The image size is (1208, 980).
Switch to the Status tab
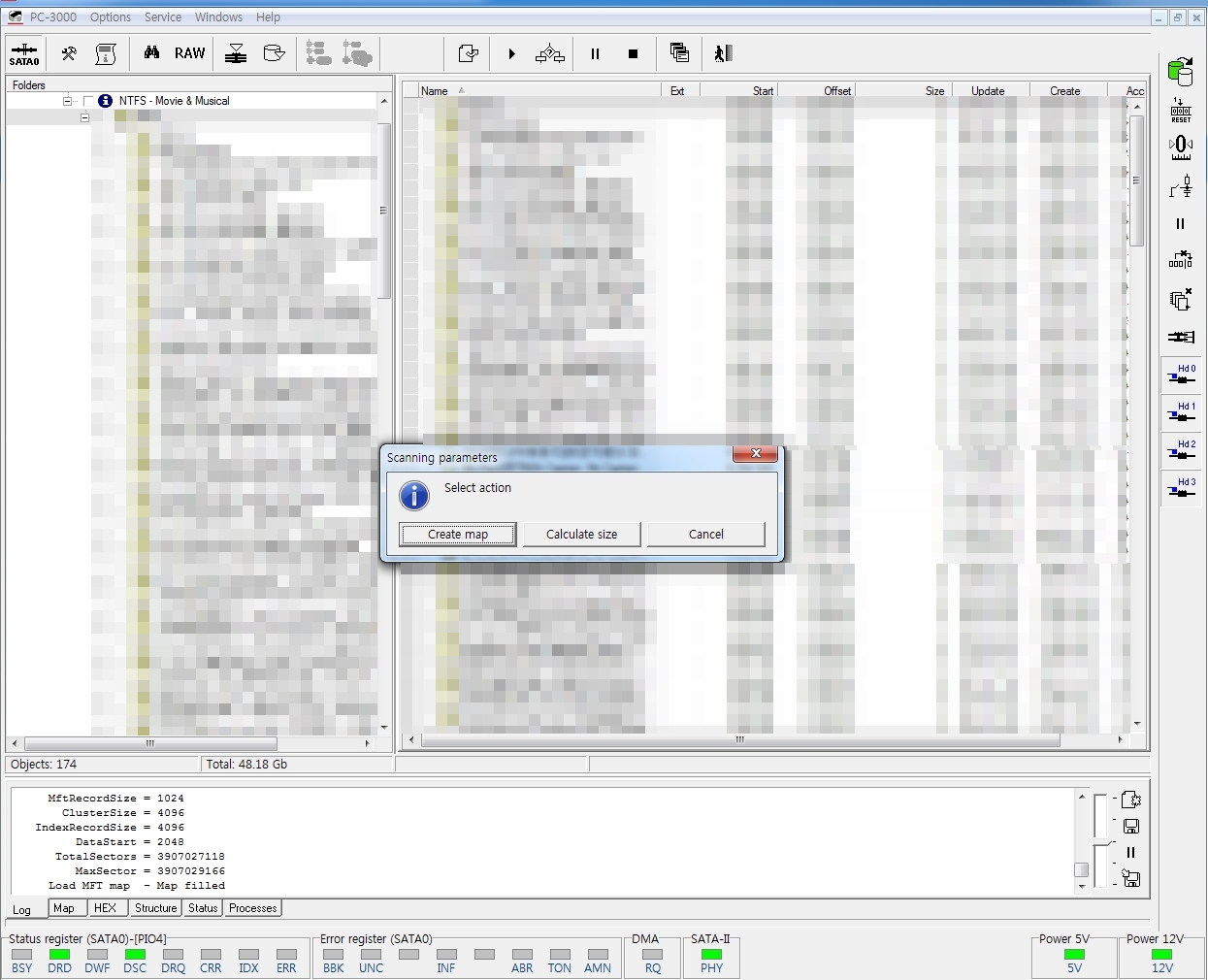(x=203, y=908)
